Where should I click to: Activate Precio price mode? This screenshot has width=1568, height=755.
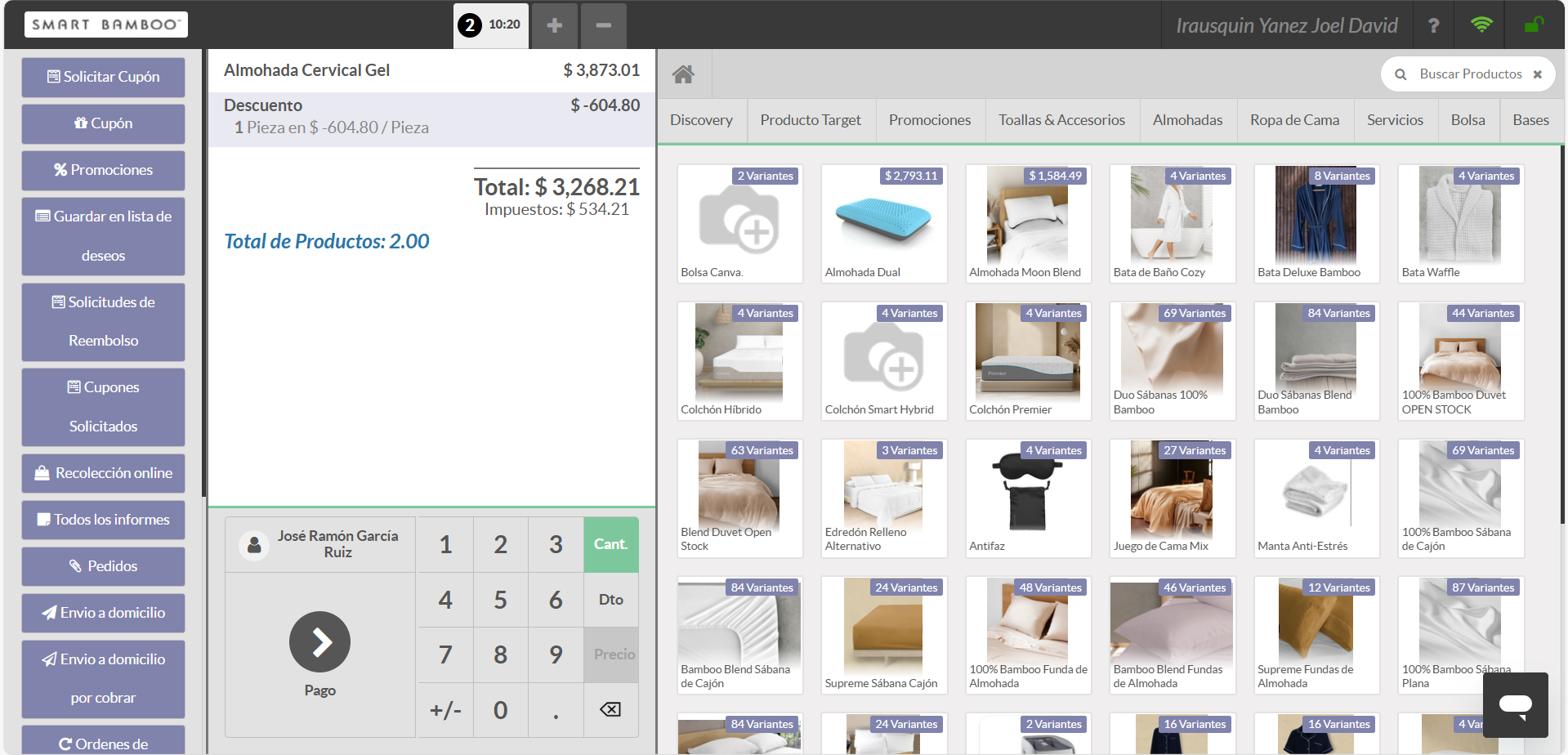point(611,654)
